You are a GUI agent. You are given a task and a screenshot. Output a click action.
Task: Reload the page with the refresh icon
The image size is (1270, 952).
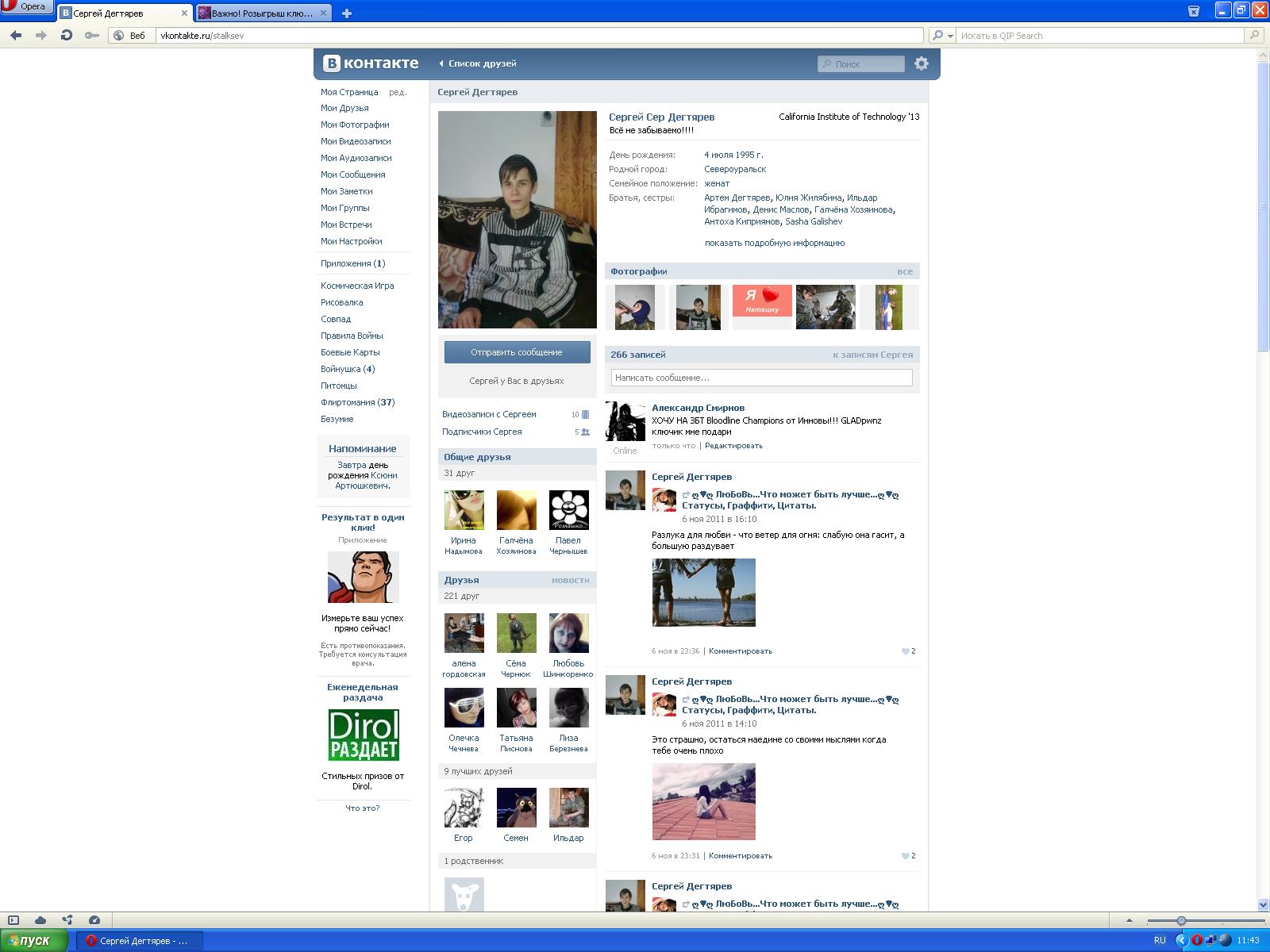pos(67,36)
